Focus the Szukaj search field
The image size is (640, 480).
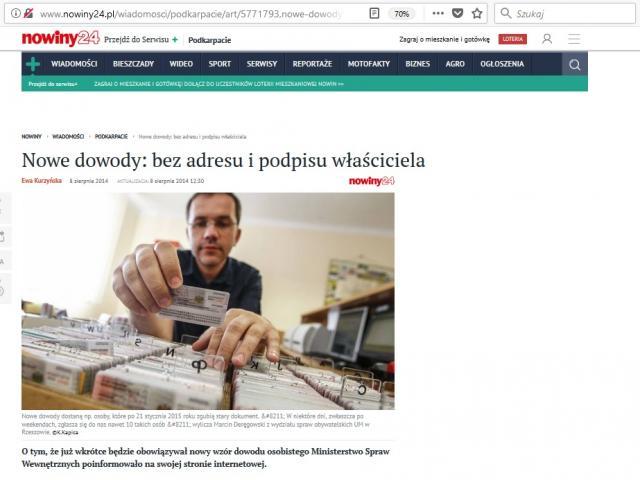click(x=565, y=14)
